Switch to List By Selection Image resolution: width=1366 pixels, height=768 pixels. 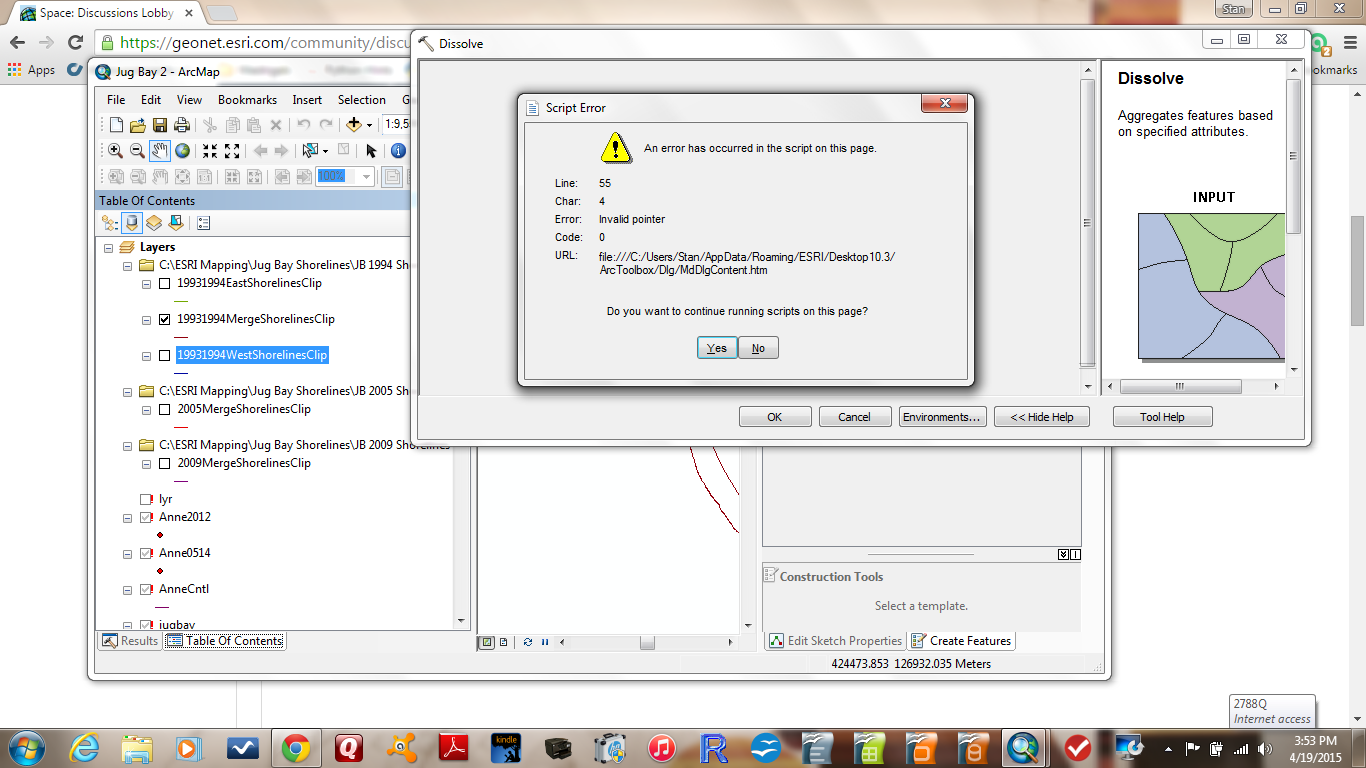pos(176,223)
